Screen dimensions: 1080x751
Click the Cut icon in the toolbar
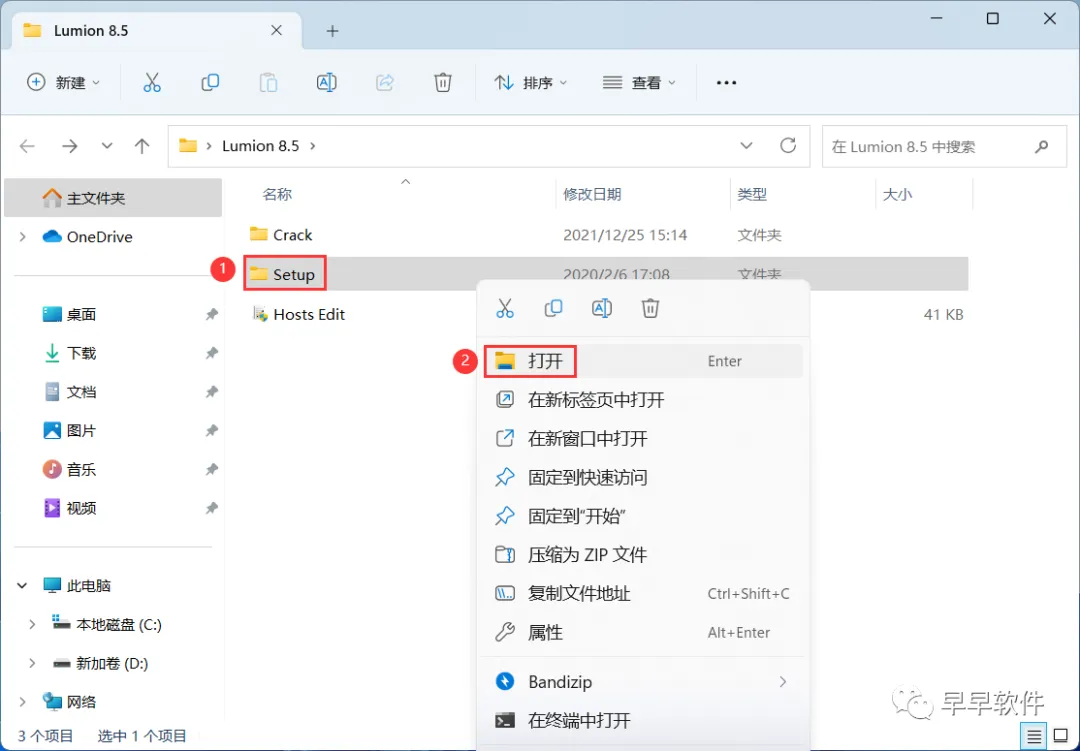tap(152, 83)
